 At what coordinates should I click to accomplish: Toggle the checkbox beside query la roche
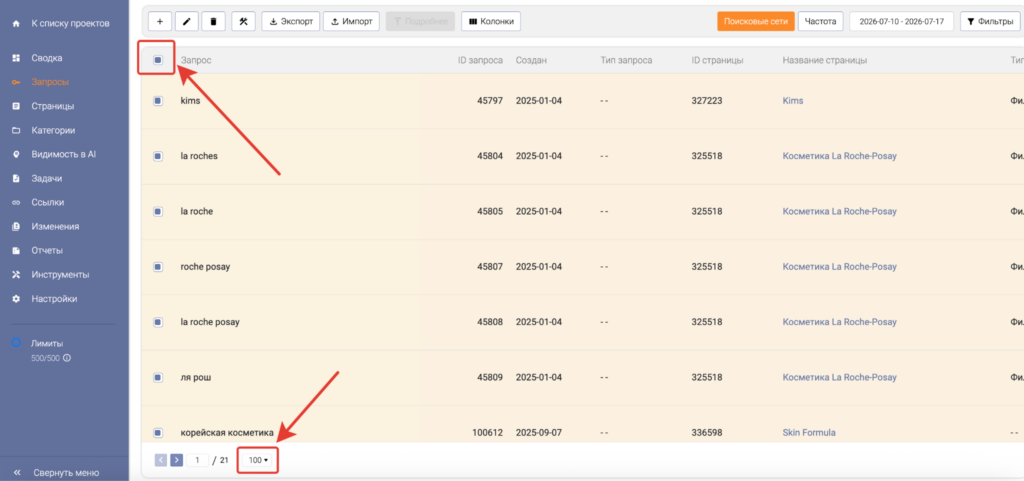pyautogui.click(x=157, y=211)
